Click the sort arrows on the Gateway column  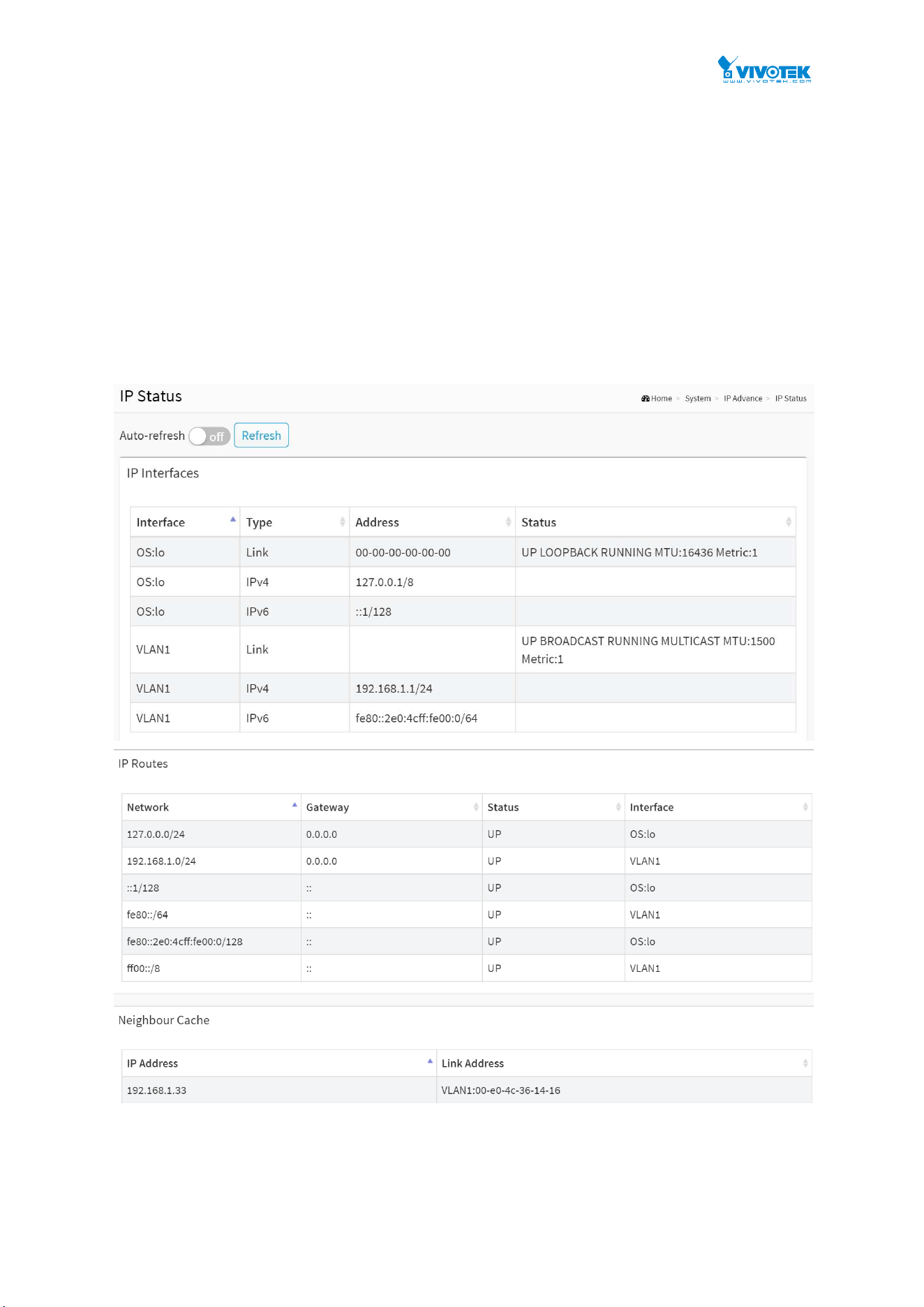(476, 807)
